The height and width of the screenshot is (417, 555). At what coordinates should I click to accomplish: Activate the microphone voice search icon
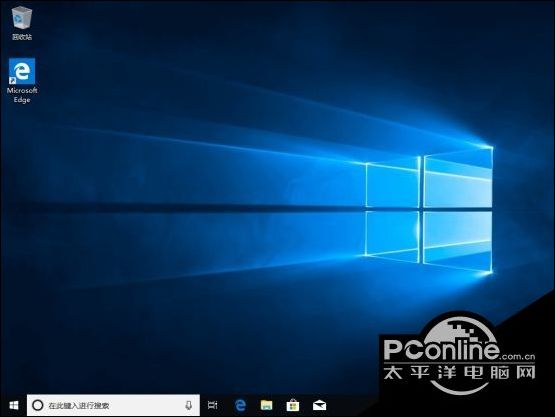tap(189, 405)
